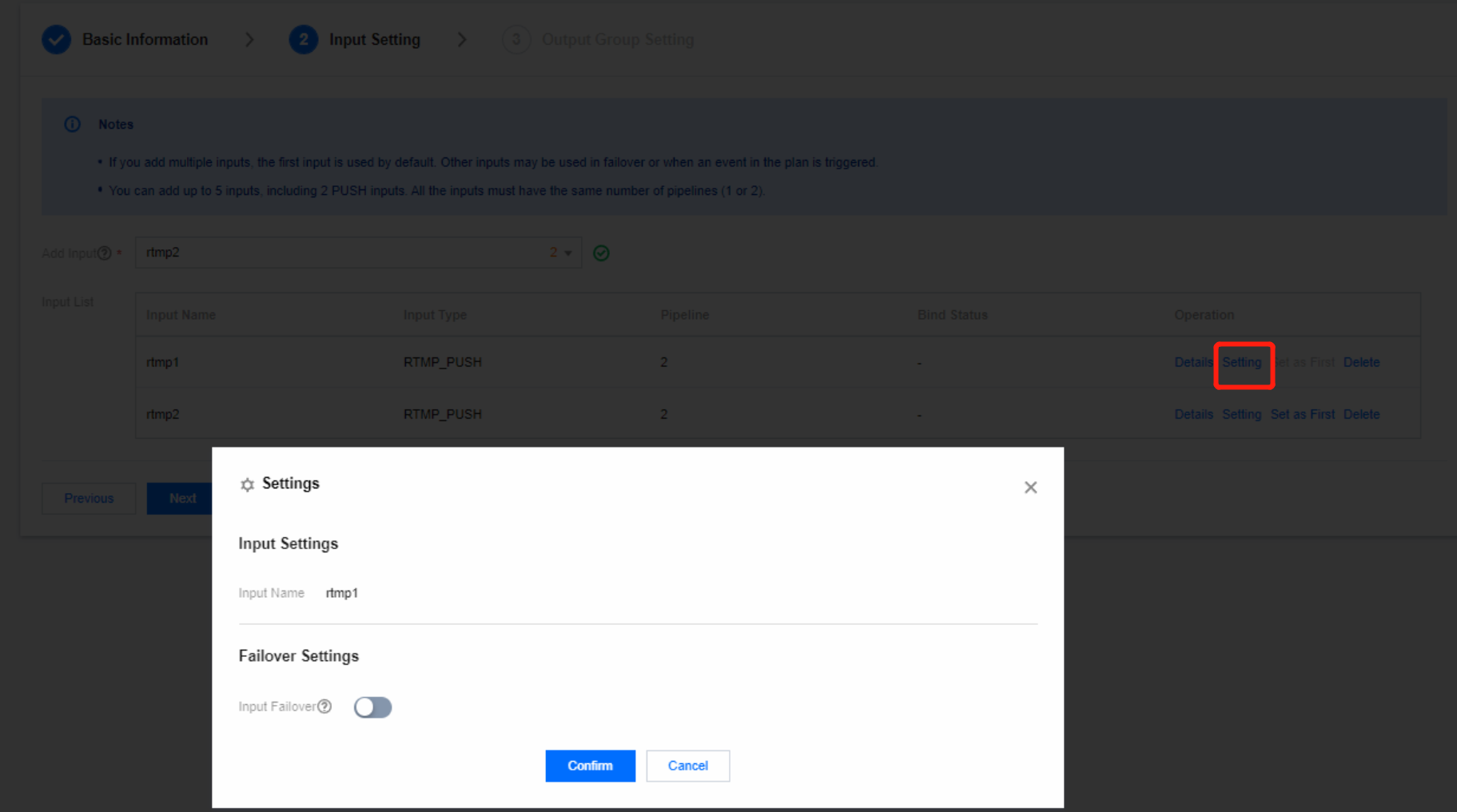The image size is (1457, 812).
Task: Click the Notes info icon
Action: tap(73, 125)
